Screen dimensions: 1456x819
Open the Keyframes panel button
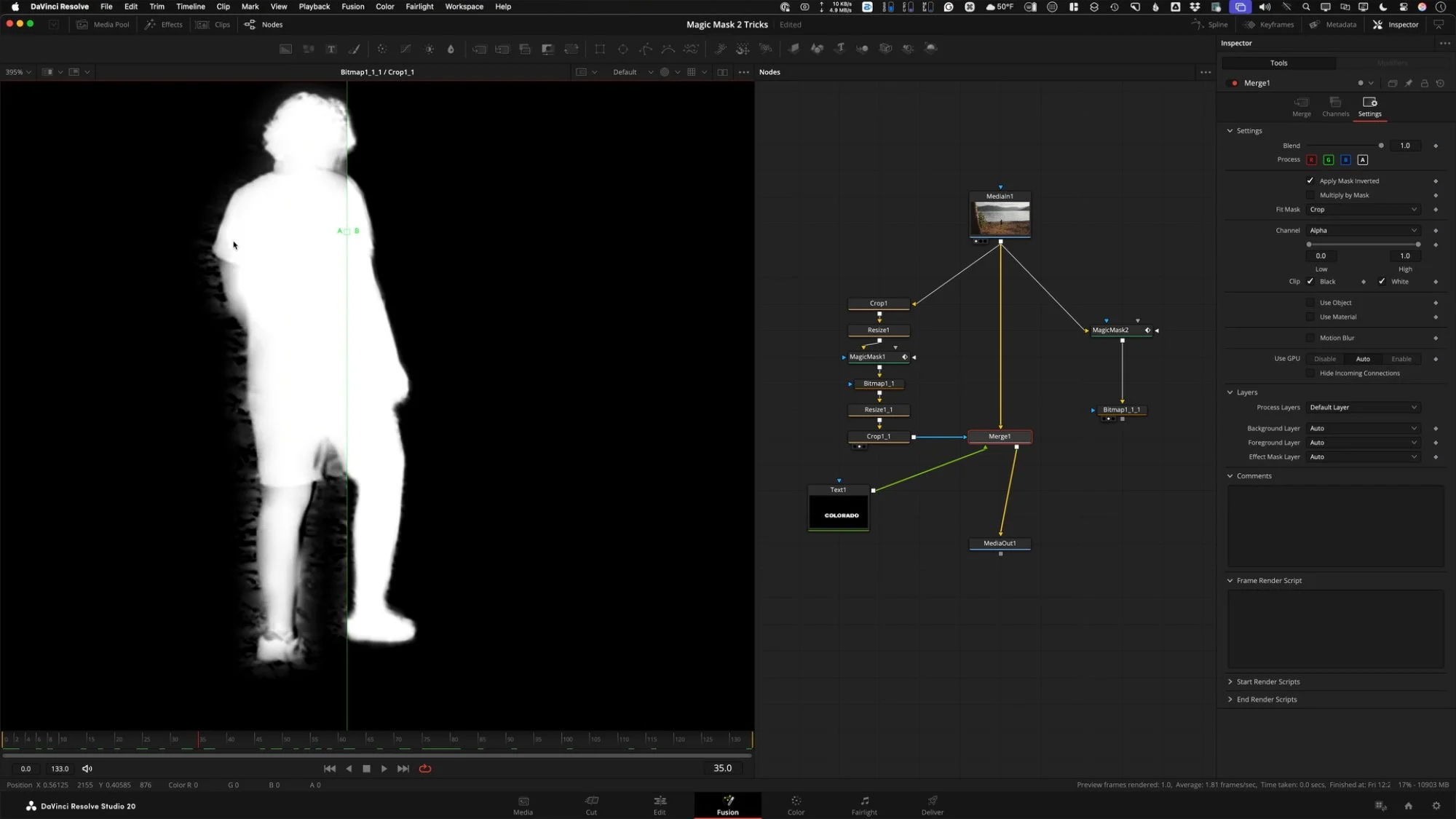(1269, 25)
